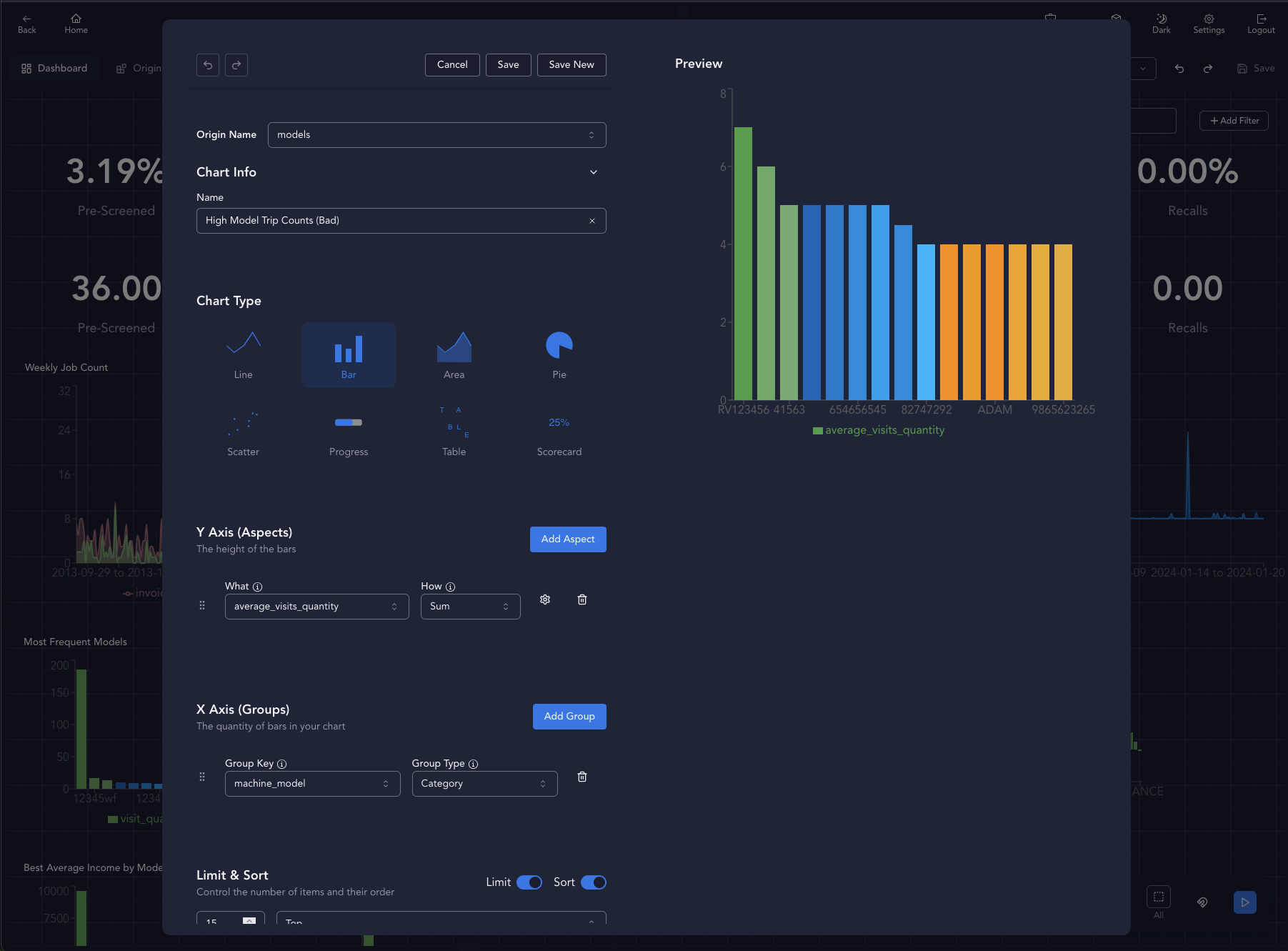Clear the chart Name field with X
This screenshot has height=951, width=1288.
coord(591,221)
